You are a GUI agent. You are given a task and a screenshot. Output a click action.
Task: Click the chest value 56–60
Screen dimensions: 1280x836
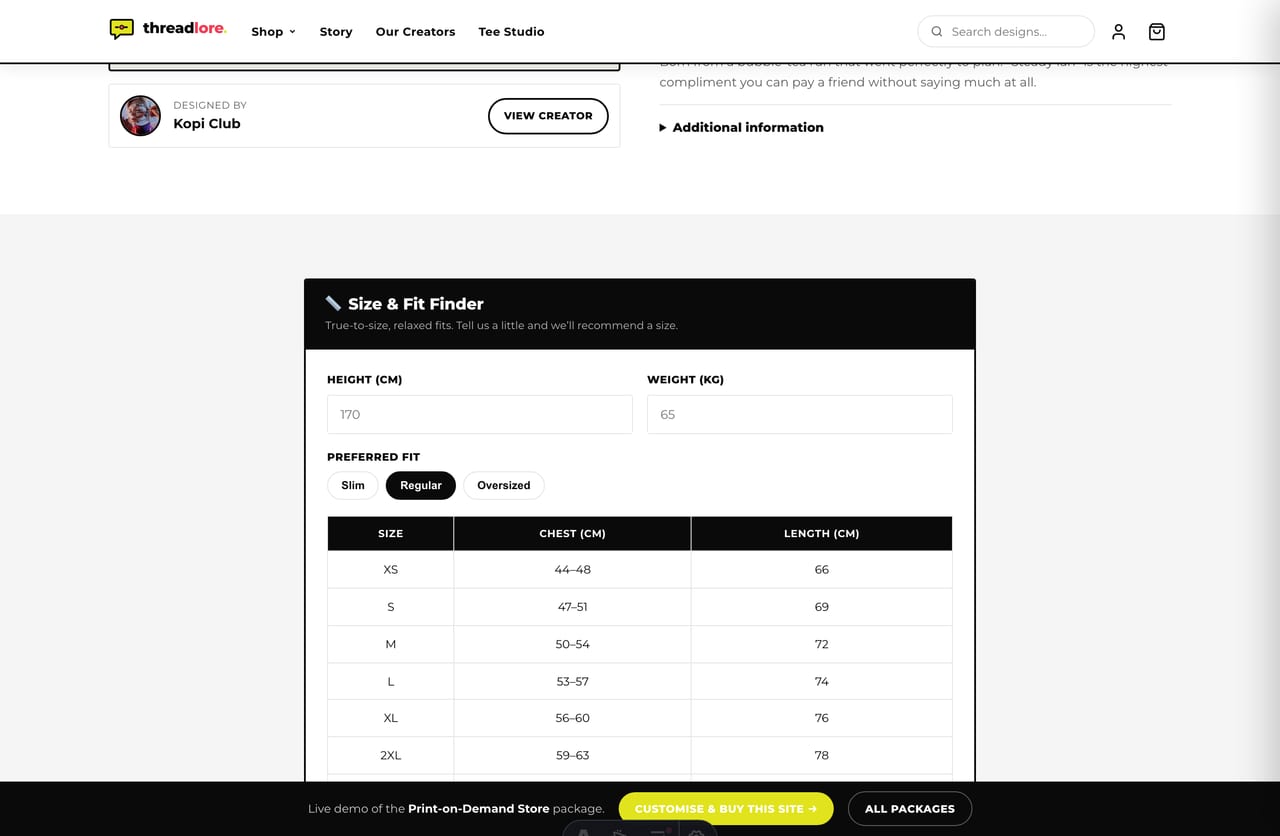click(x=573, y=718)
